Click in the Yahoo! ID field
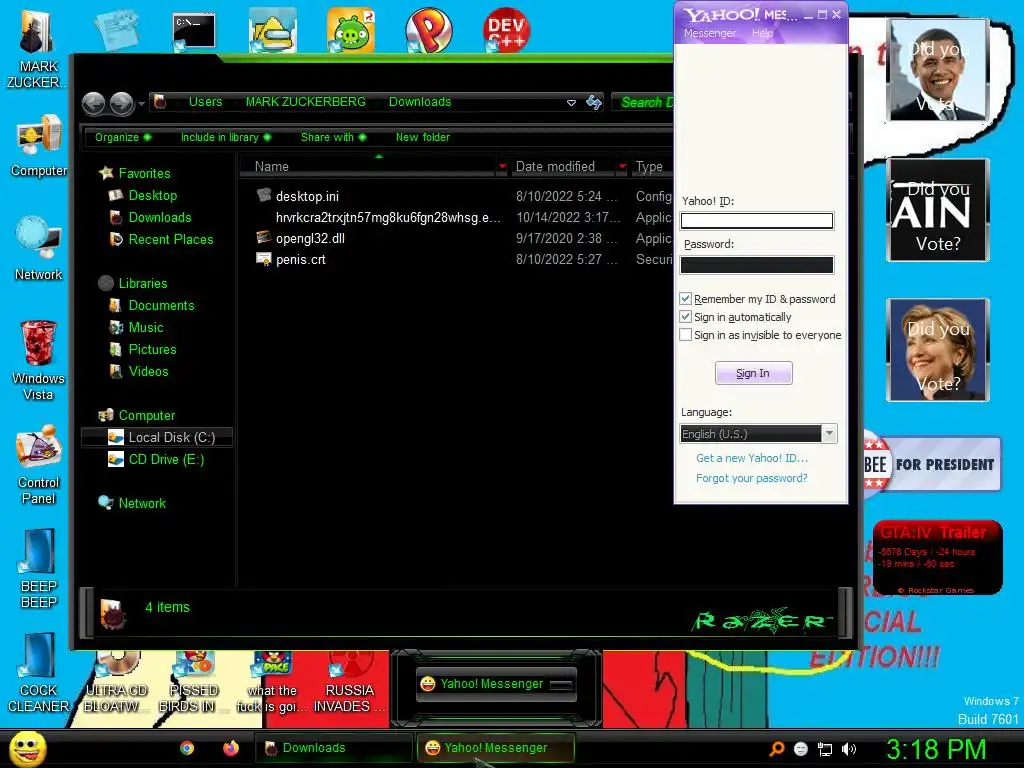This screenshot has width=1024, height=768. pyautogui.click(x=756, y=221)
